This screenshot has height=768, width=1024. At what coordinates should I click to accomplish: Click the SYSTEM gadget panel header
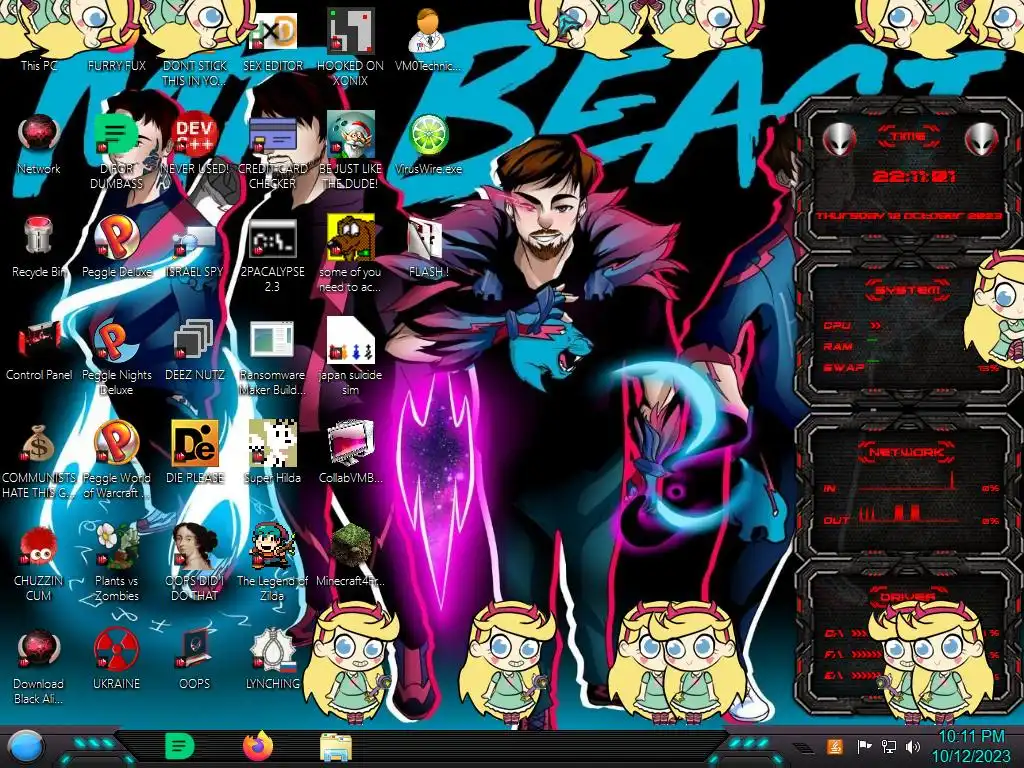pyautogui.click(x=908, y=289)
